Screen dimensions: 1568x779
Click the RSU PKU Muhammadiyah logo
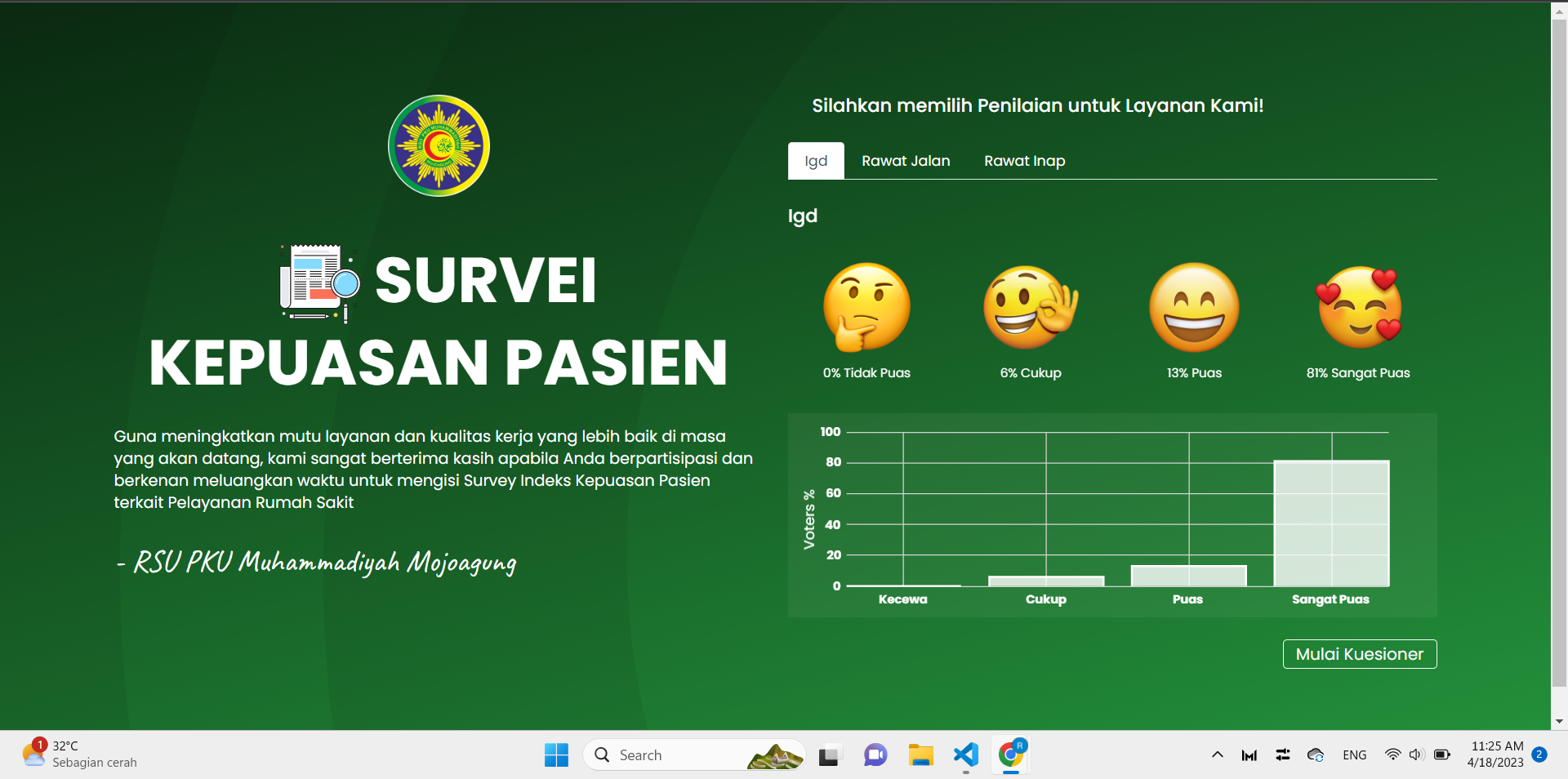point(439,145)
